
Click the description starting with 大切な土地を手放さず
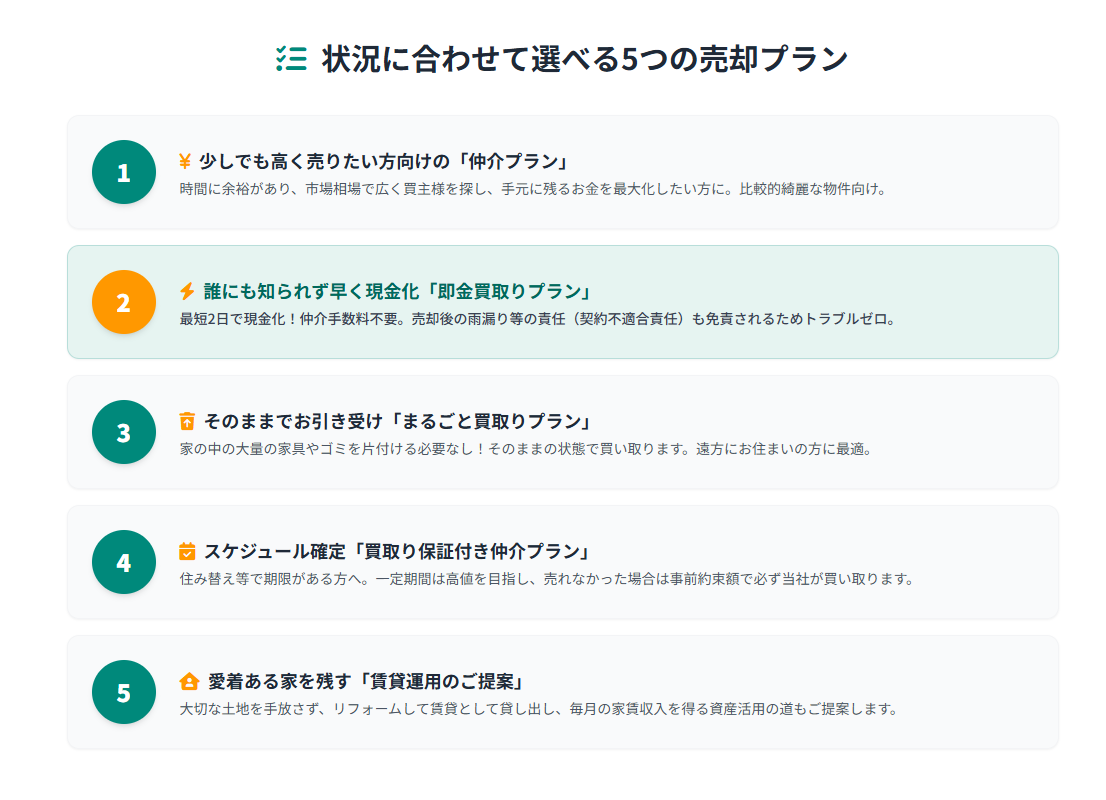click(539, 709)
